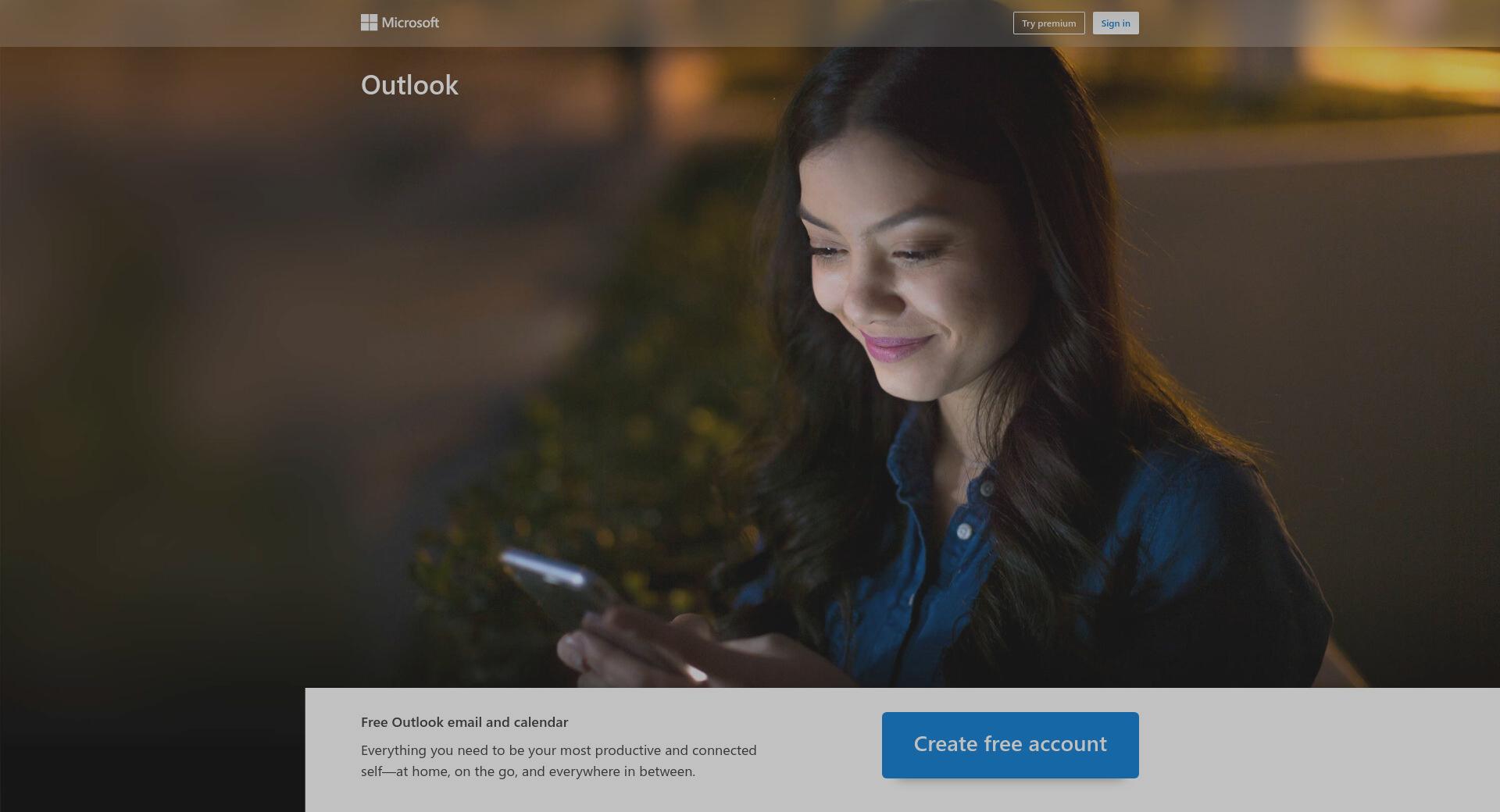1500x812 pixels.
Task: Click the word premium in header button
Action: [x=1056, y=23]
